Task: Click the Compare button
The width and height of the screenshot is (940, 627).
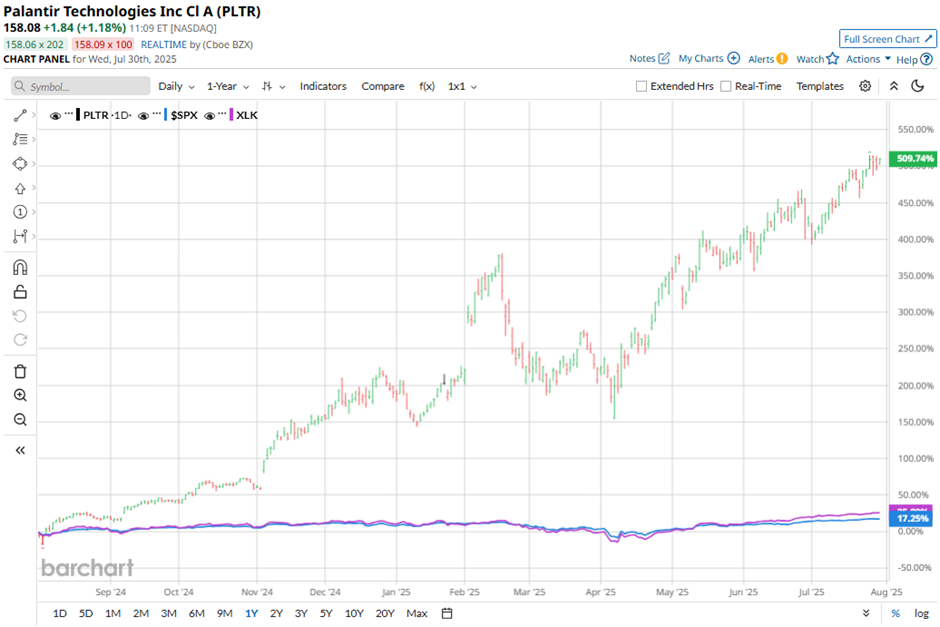Action: [382, 86]
